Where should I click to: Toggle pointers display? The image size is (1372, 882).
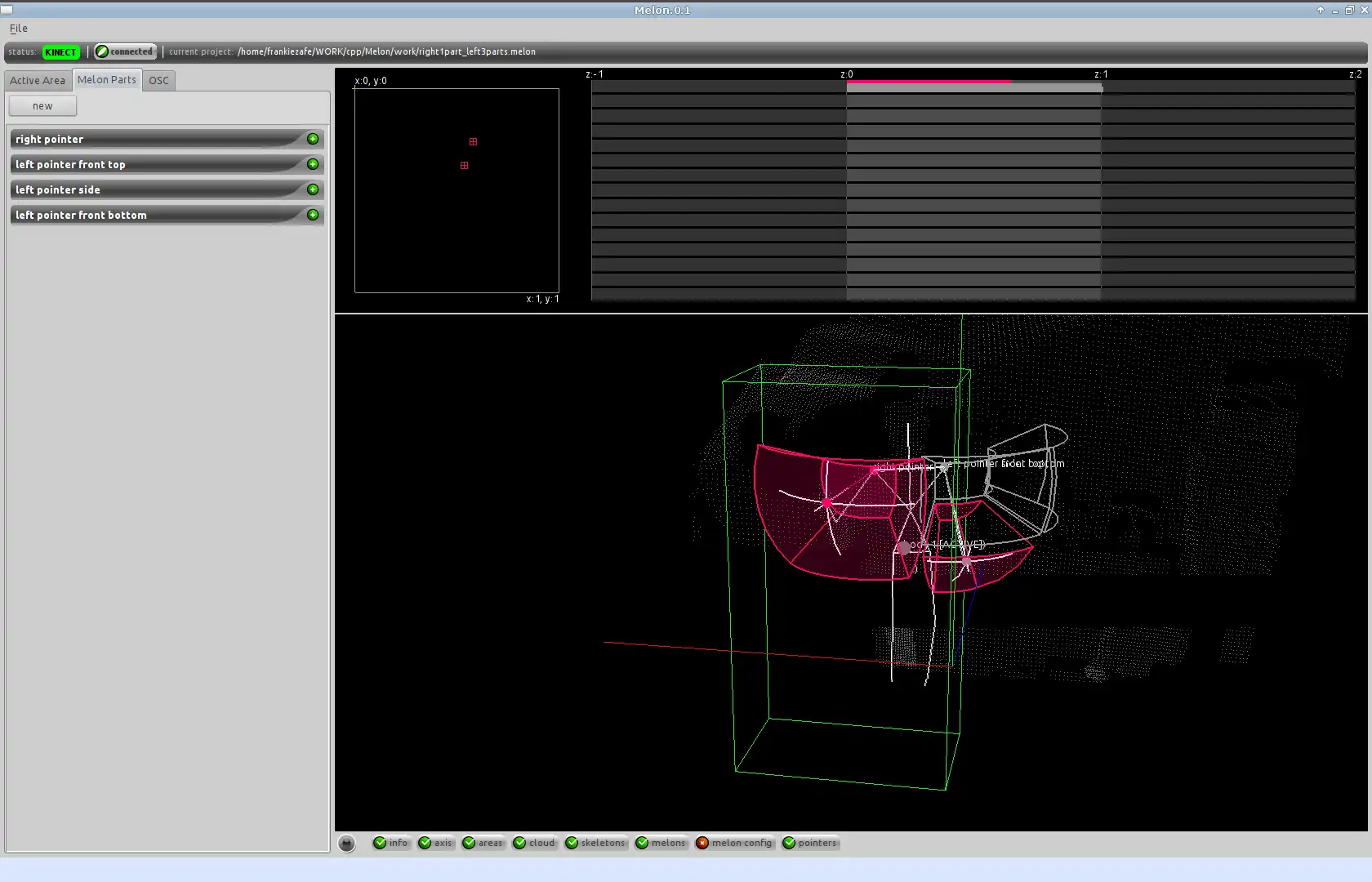point(809,843)
